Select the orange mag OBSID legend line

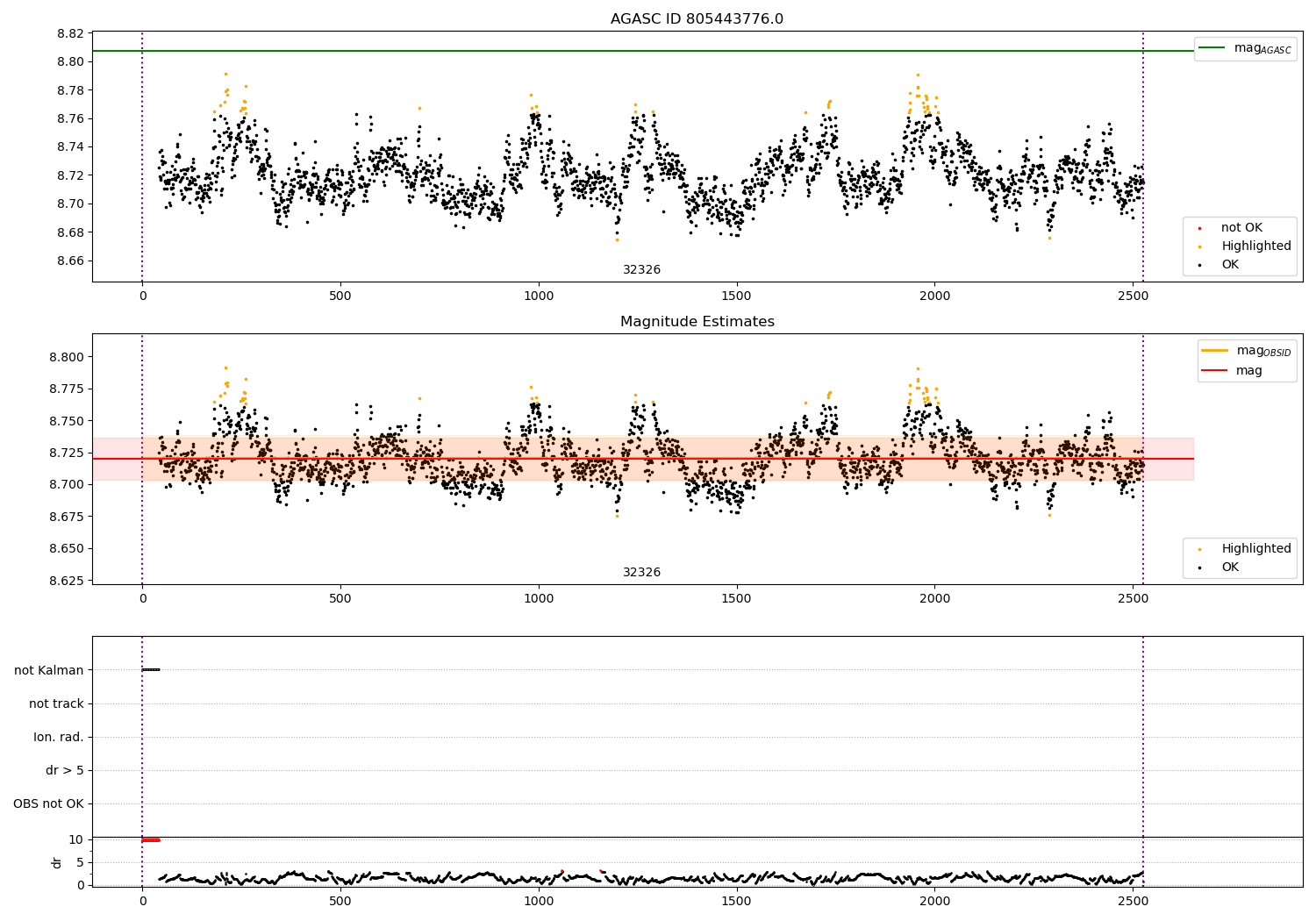[1214, 351]
